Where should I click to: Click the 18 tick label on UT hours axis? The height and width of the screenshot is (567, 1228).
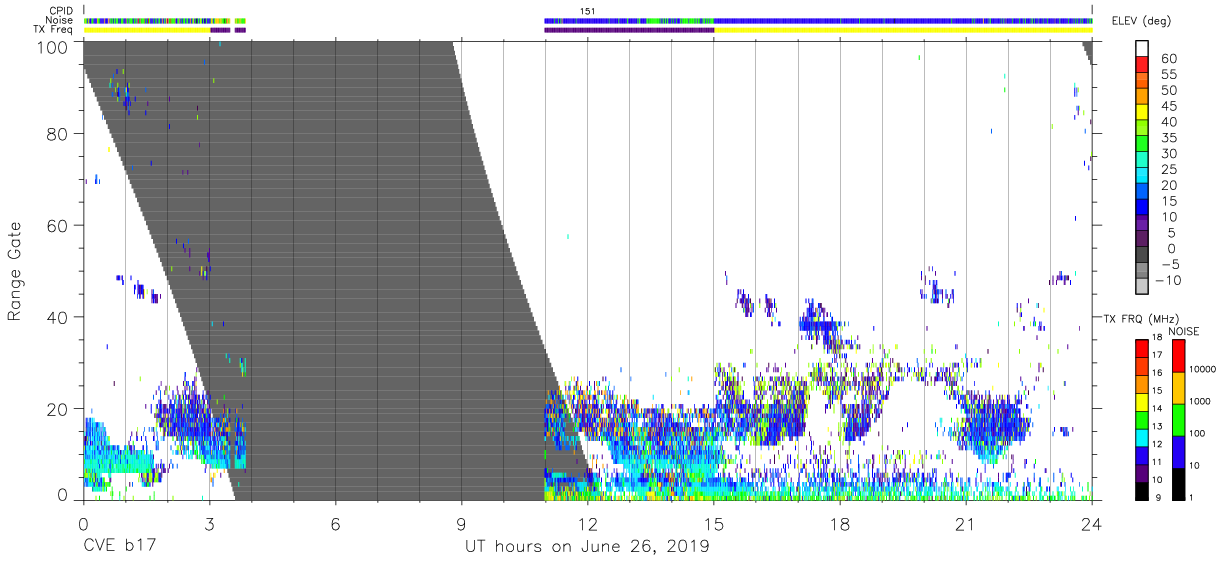tap(839, 524)
